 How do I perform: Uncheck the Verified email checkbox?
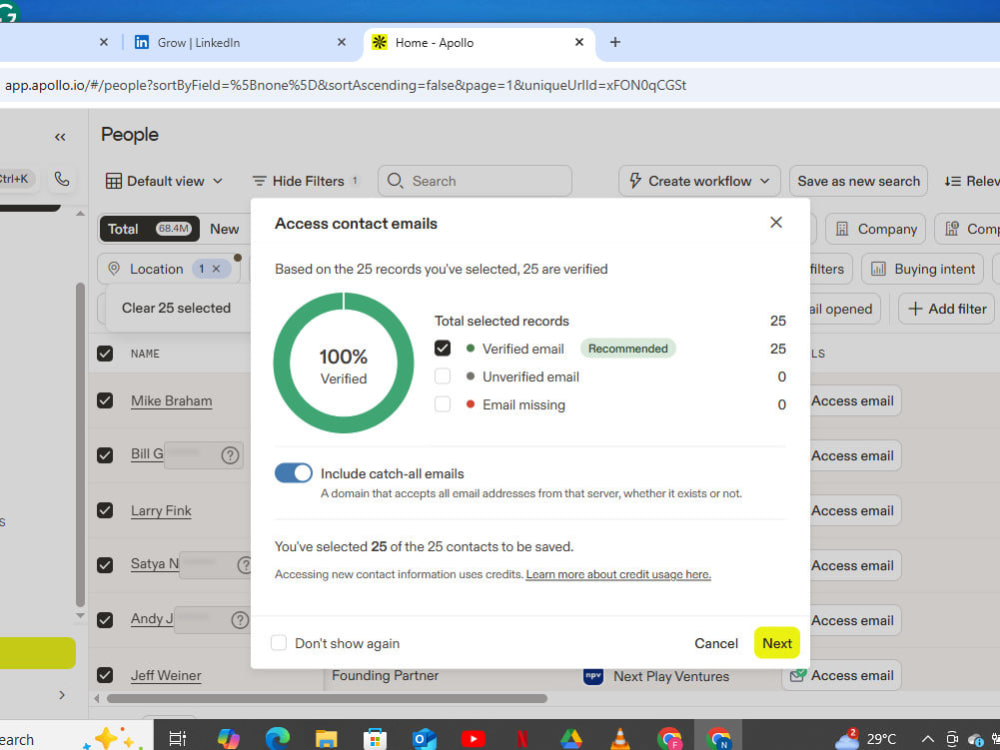(443, 348)
